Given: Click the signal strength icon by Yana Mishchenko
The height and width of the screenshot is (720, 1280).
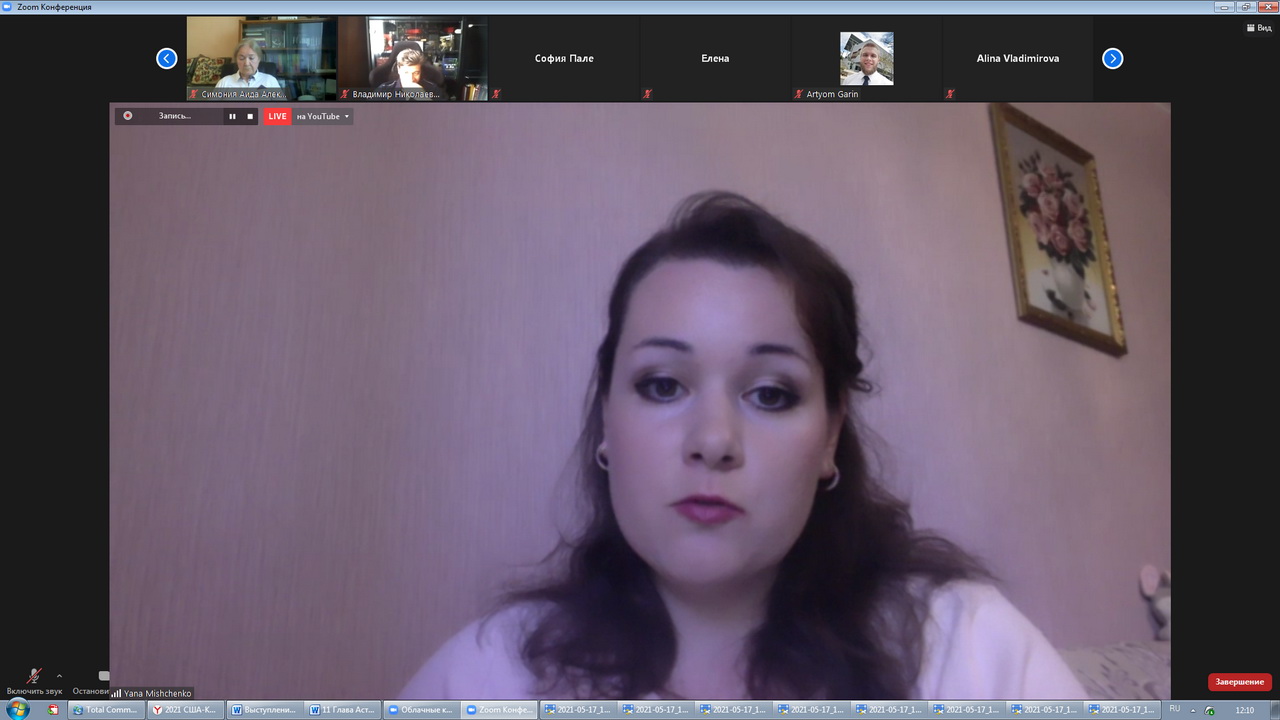Looking at the screenshot, I should 116,693.
